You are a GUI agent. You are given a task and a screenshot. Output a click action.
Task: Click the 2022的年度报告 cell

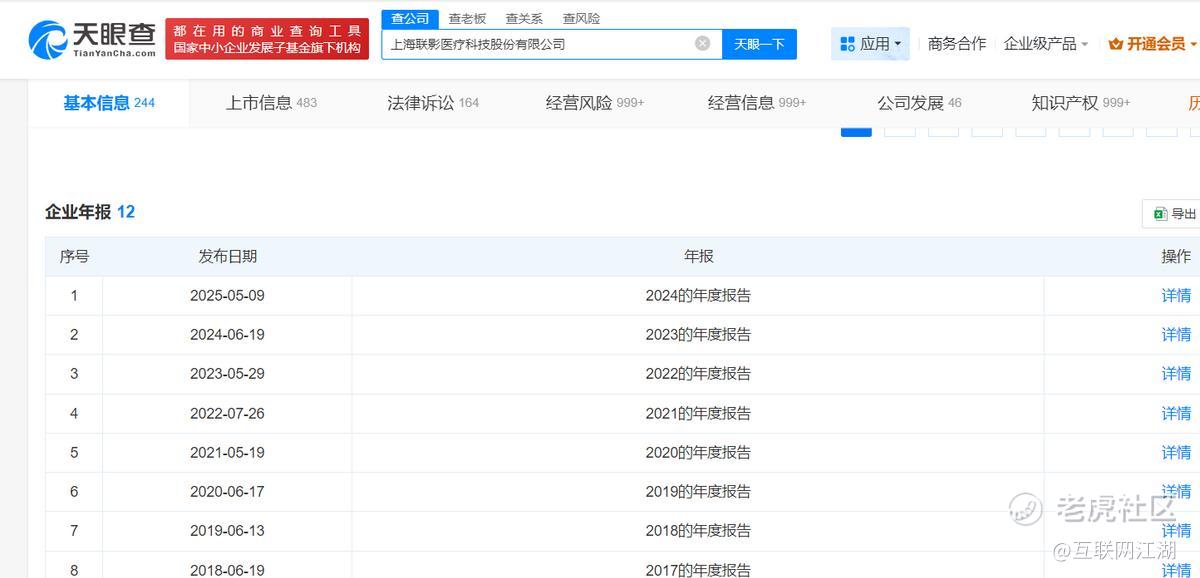tap(698, 373)
